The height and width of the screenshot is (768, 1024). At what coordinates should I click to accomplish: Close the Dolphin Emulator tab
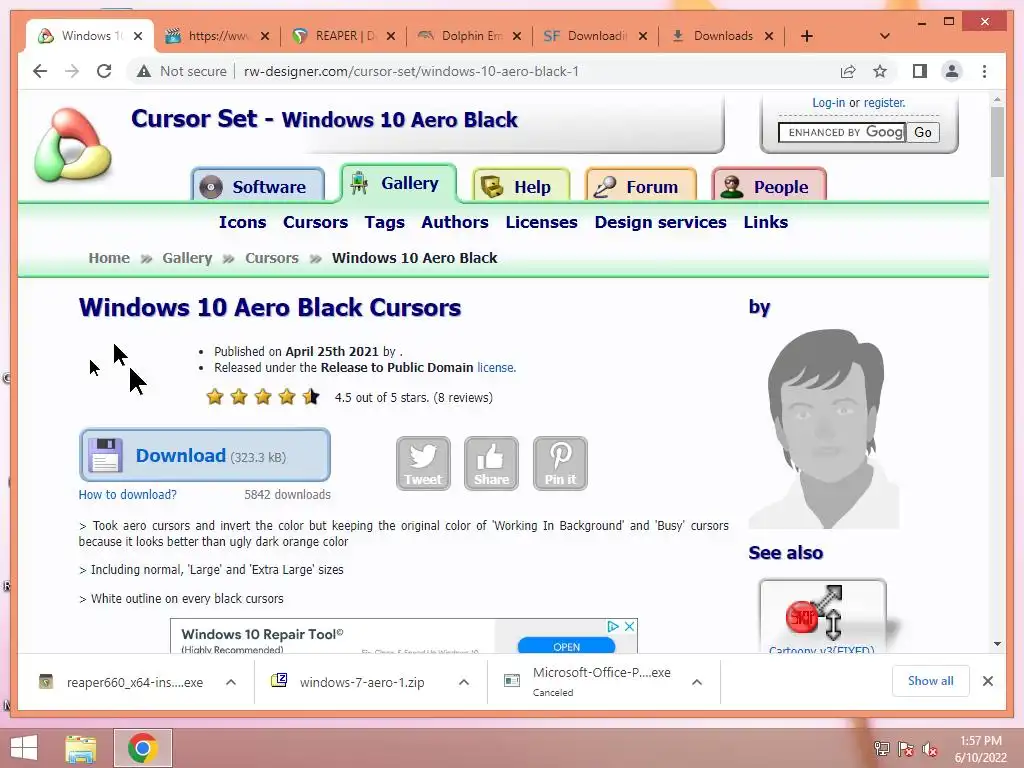(517, 36)
